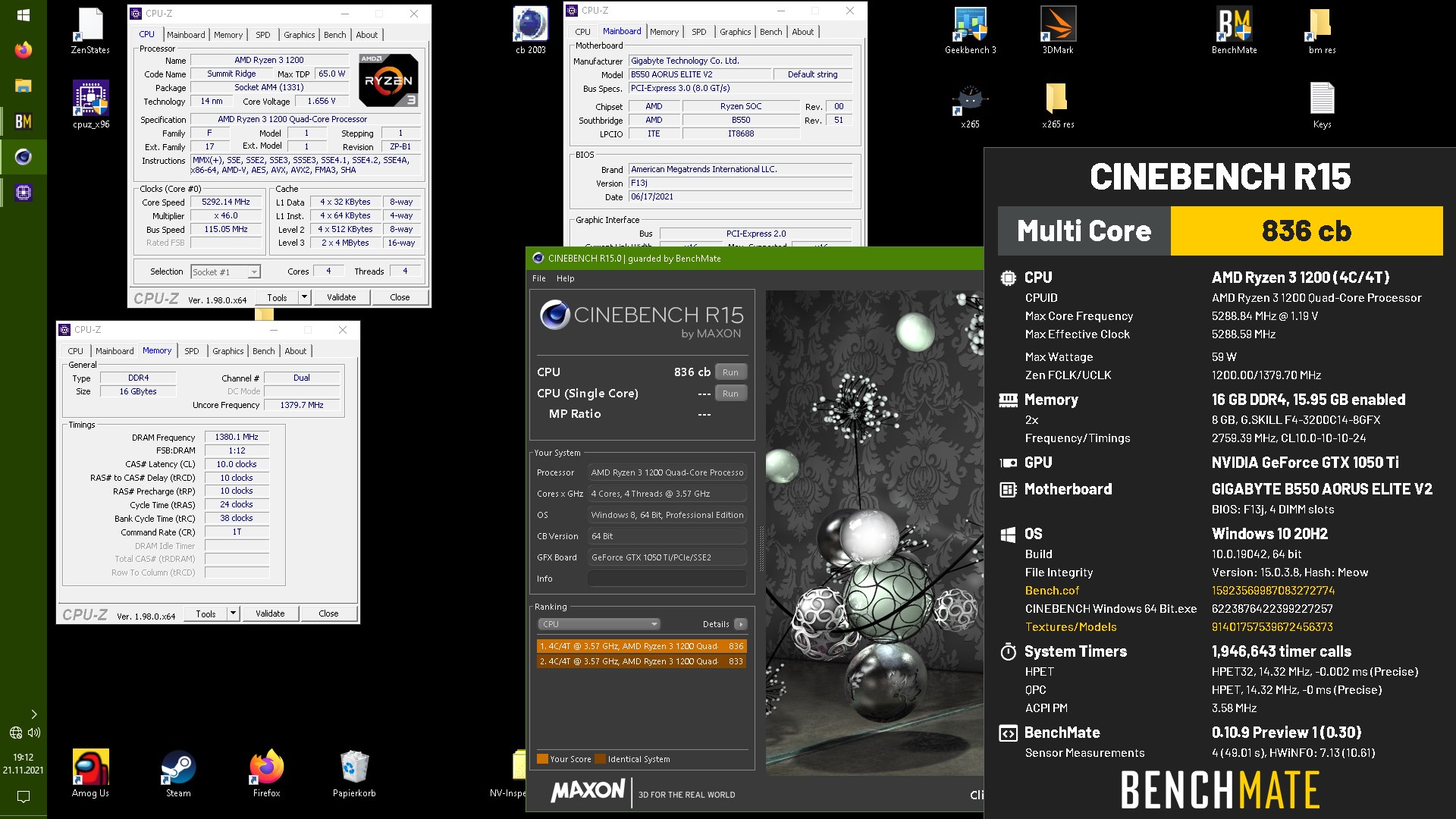1456x819 pixels.
Task: Open Socket #1 selection dropdown
Action: [225, 271]
